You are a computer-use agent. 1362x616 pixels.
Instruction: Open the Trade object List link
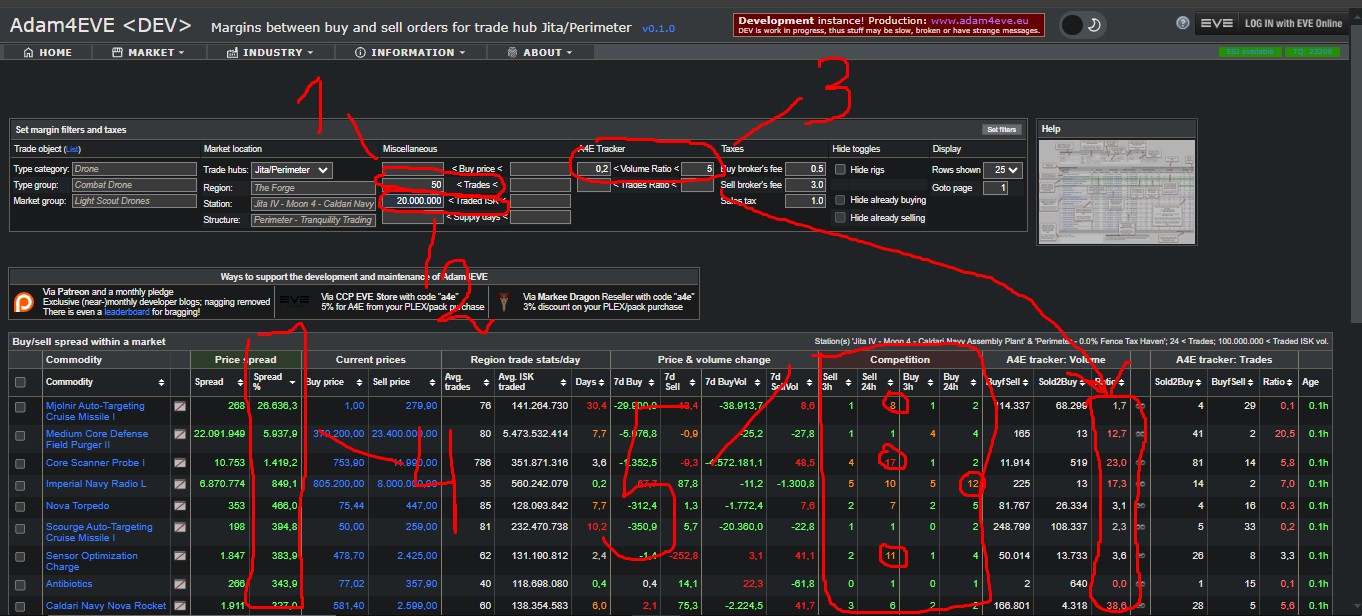pos(72,149)
